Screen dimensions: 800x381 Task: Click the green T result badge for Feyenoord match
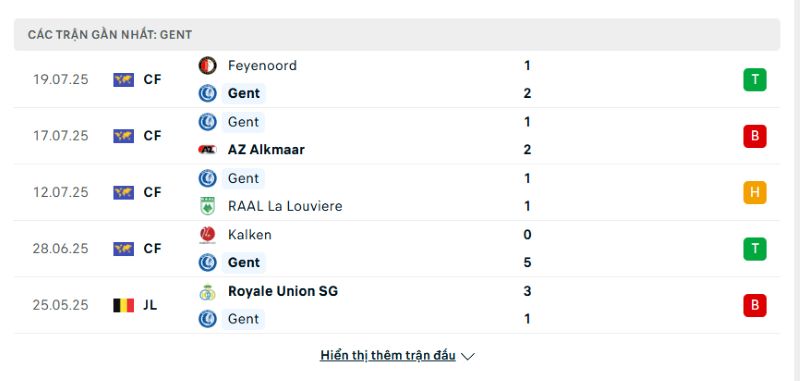point(755,80)
